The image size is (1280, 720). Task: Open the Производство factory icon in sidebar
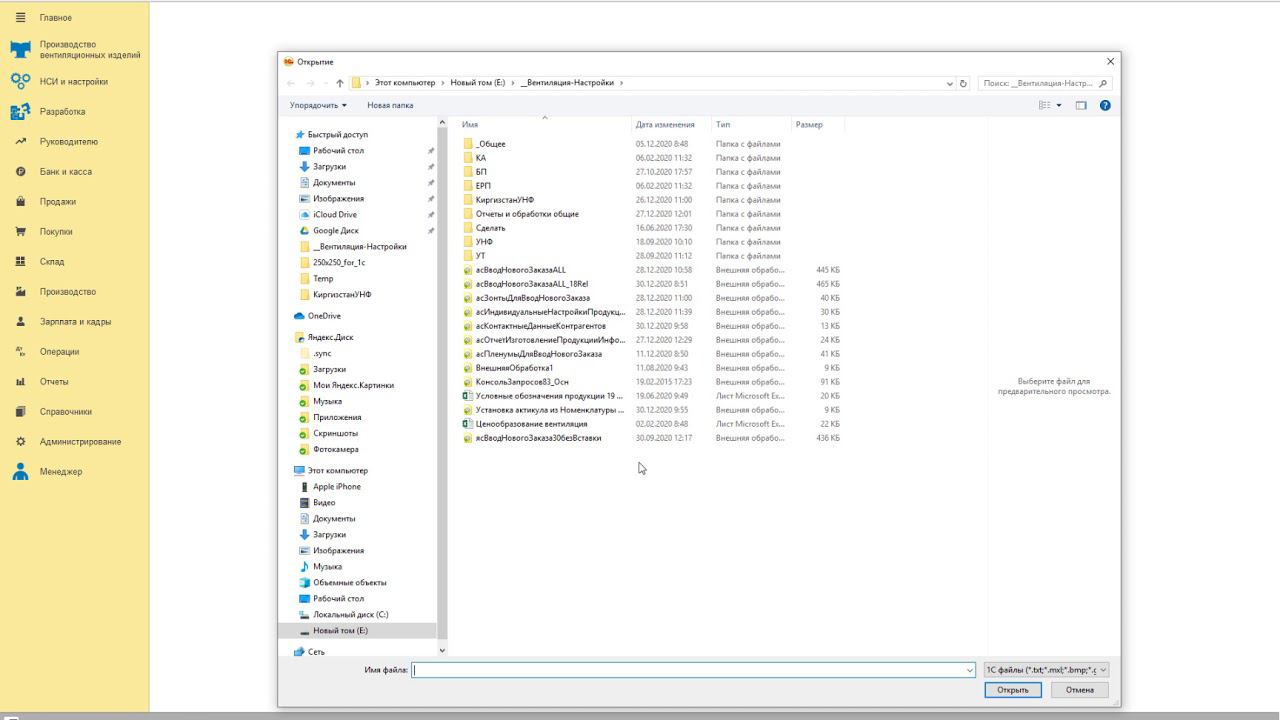20,292
